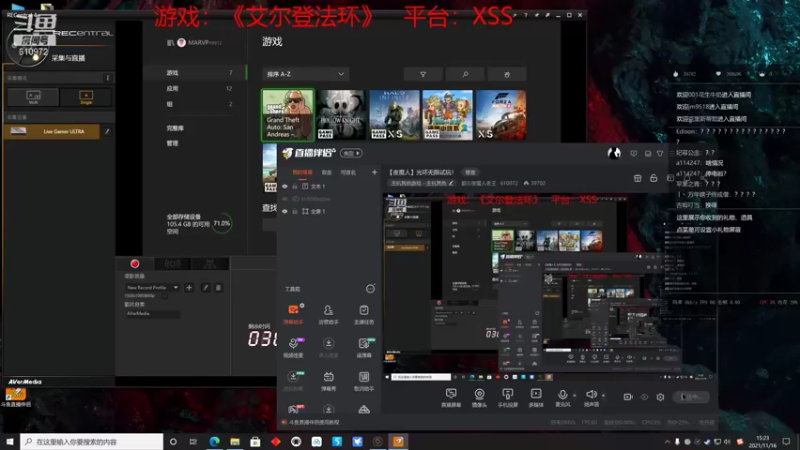
Task: Open 主播任务 tool
Action: [x=364, y=314]
